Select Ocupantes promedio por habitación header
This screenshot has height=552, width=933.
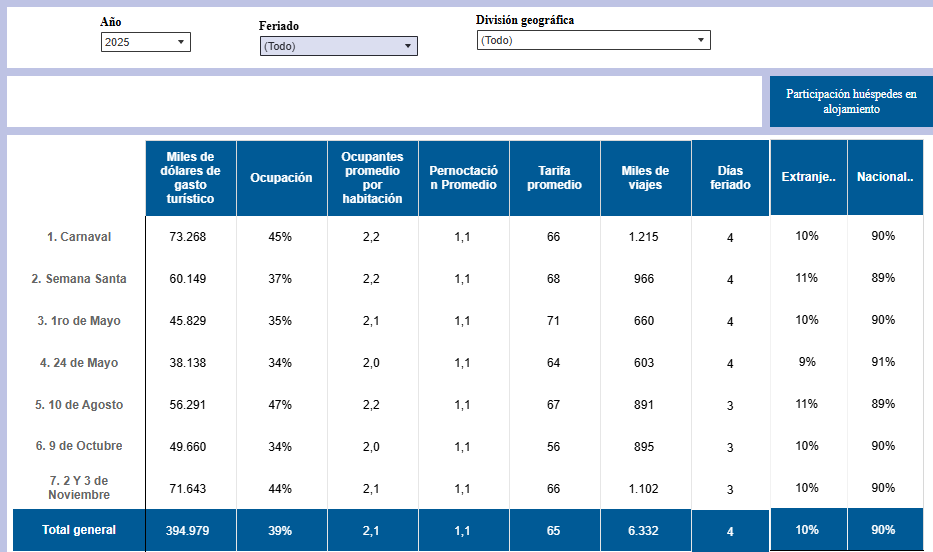372,178
